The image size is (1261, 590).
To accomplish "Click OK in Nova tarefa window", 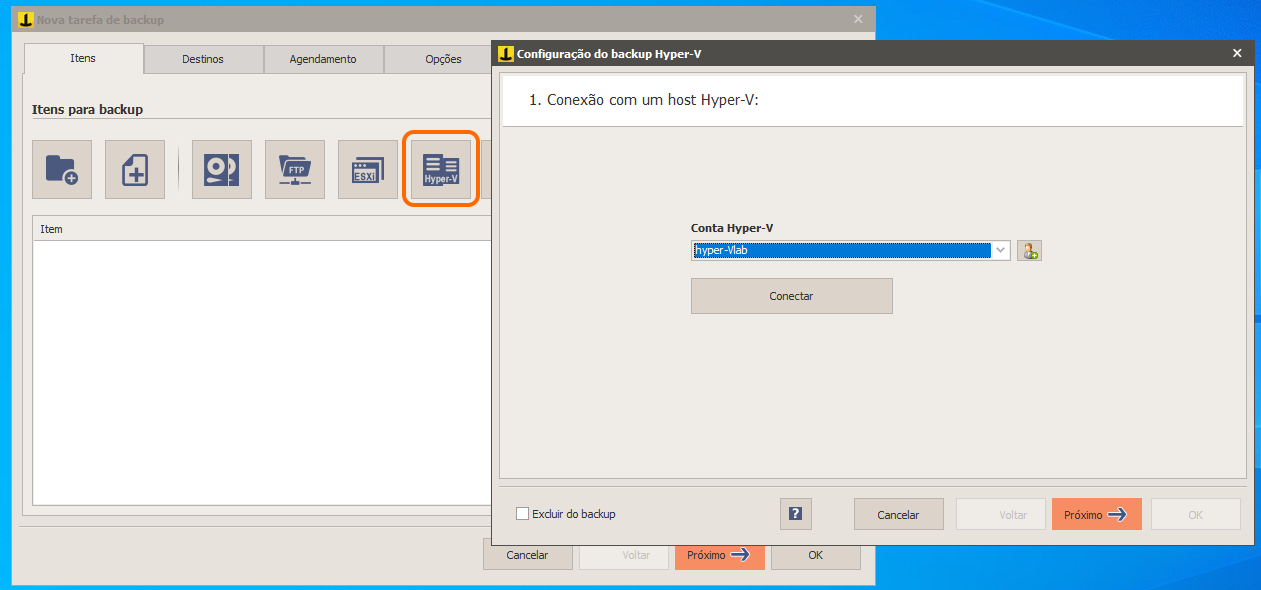I will (816, 555).
